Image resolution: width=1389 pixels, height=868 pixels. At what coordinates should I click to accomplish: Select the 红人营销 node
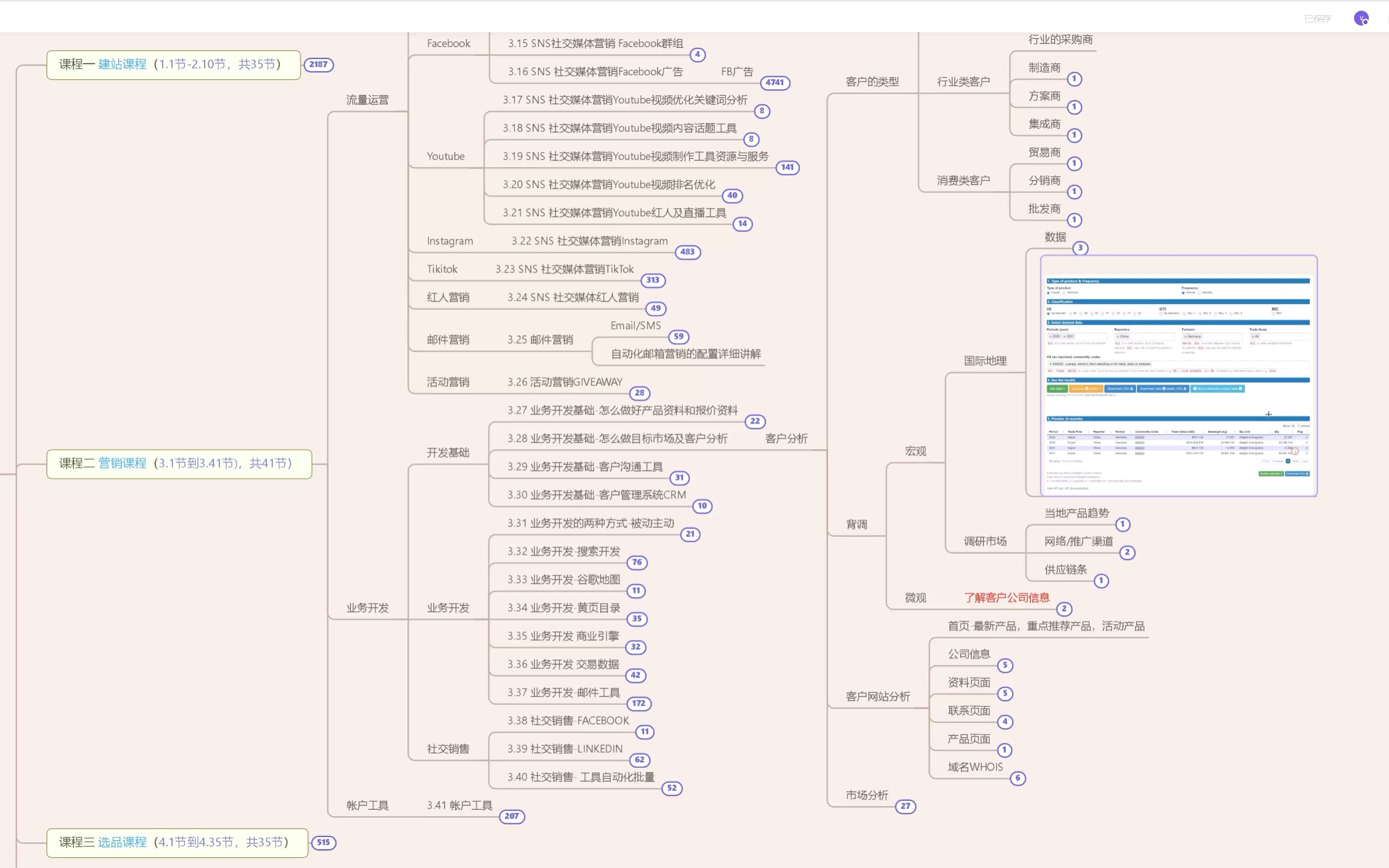coord(447,298)
